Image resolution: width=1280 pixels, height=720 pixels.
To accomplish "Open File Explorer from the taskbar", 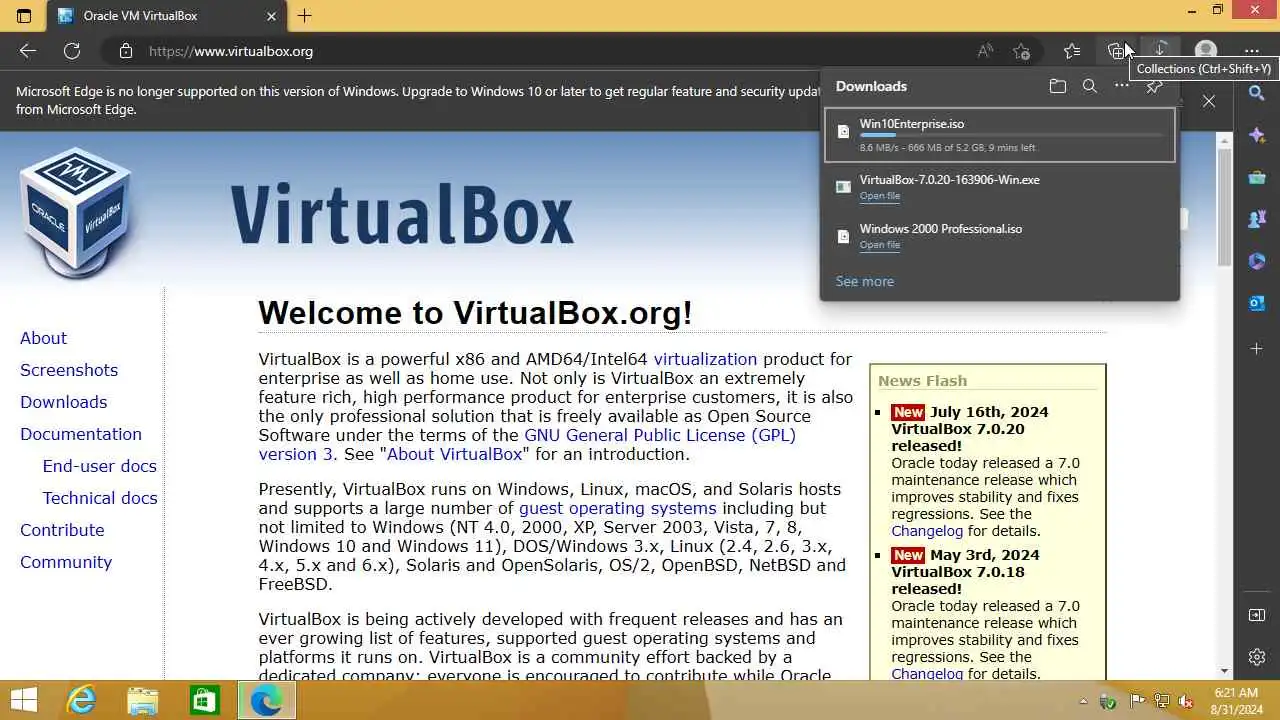I will pos(142,700).
